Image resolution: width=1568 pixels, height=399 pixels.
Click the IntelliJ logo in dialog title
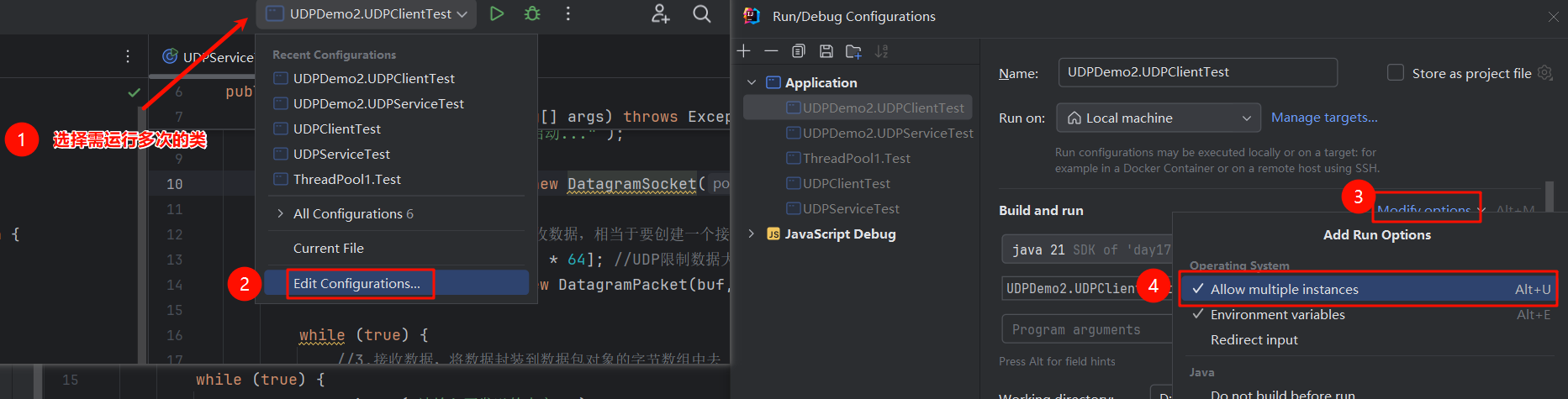tap(752, 16)
